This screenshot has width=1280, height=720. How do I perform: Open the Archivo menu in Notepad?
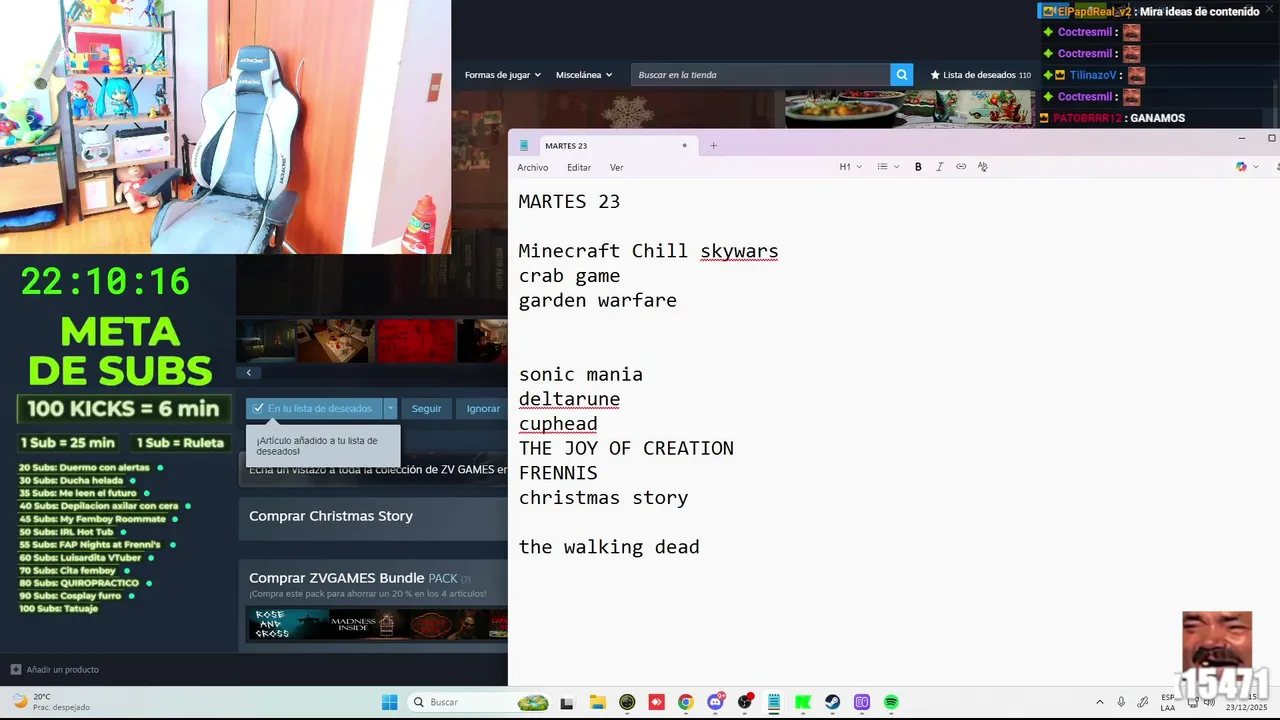[x=533, y=168]
